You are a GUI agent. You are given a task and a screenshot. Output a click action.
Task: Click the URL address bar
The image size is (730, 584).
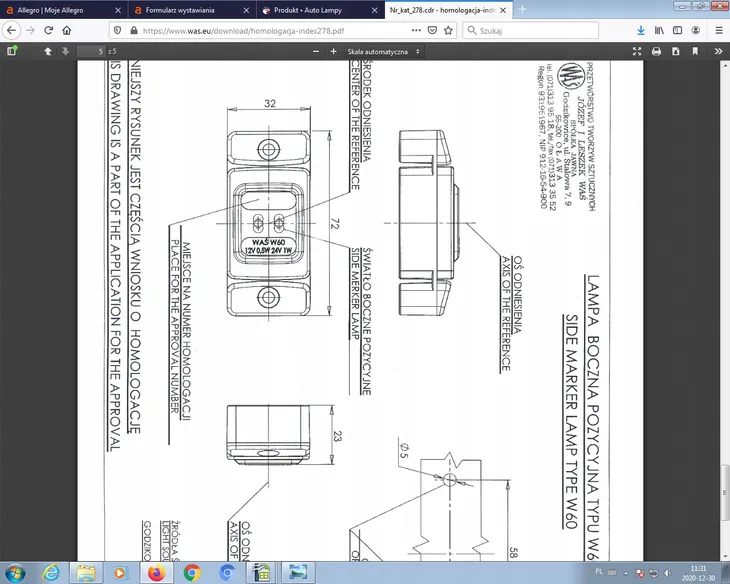point(275,30)
